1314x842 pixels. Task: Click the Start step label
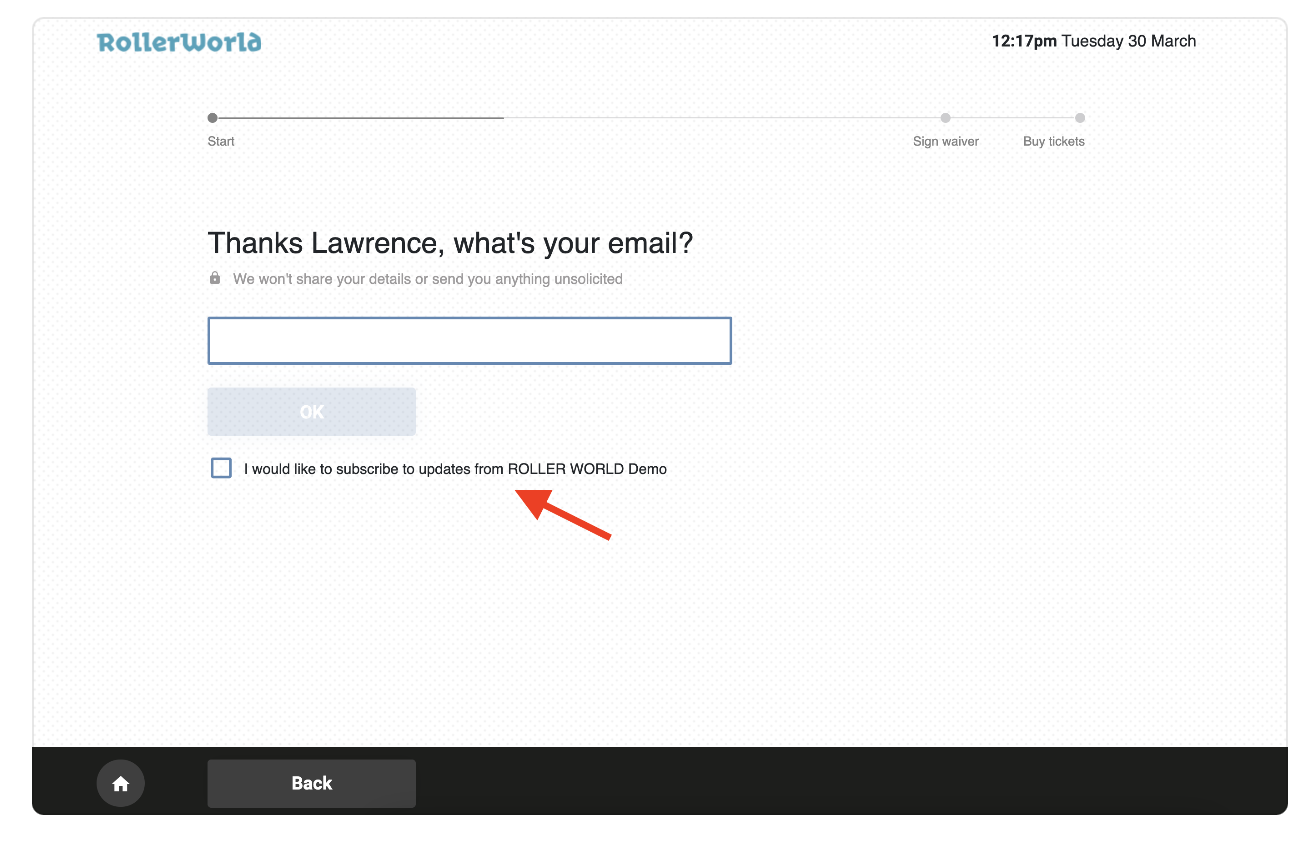tap(221, 141)
